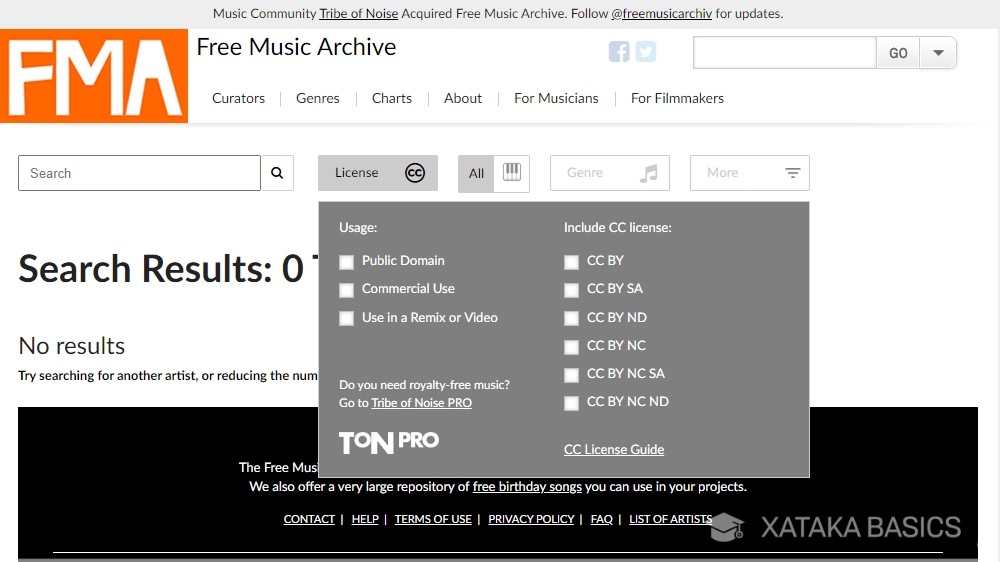The image size is (1000, 562).
Task: Open the PRIVACY POLICY footer link
Action: click(x=531, y=519)
